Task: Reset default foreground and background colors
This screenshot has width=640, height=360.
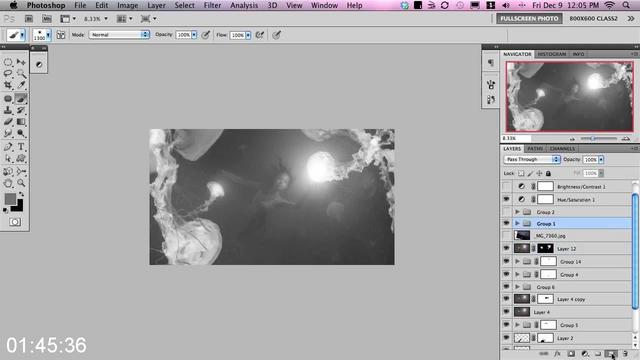Action: (x=5, y=211)
